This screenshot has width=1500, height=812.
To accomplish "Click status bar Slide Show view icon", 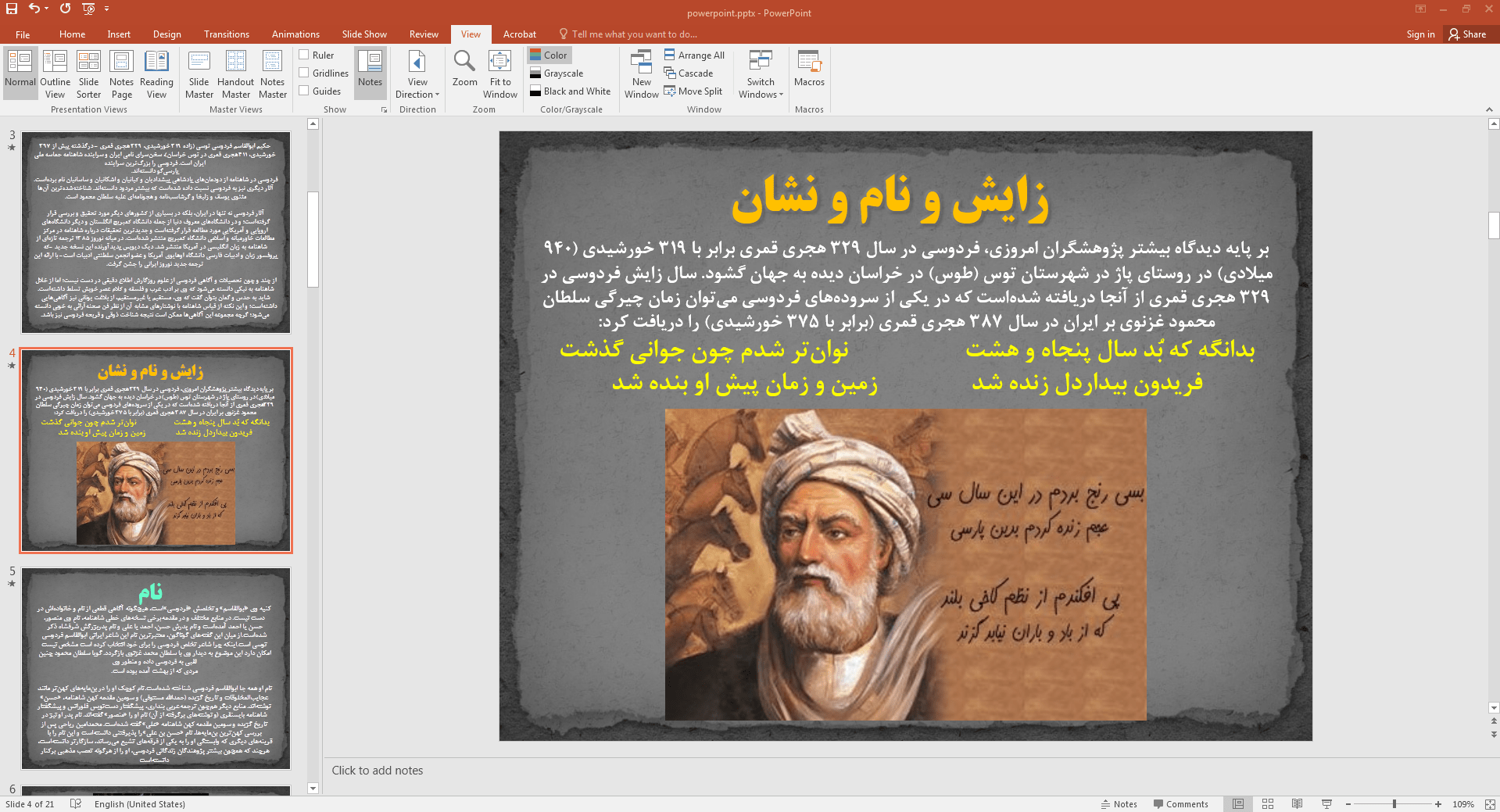I will tap(1326, 803).
